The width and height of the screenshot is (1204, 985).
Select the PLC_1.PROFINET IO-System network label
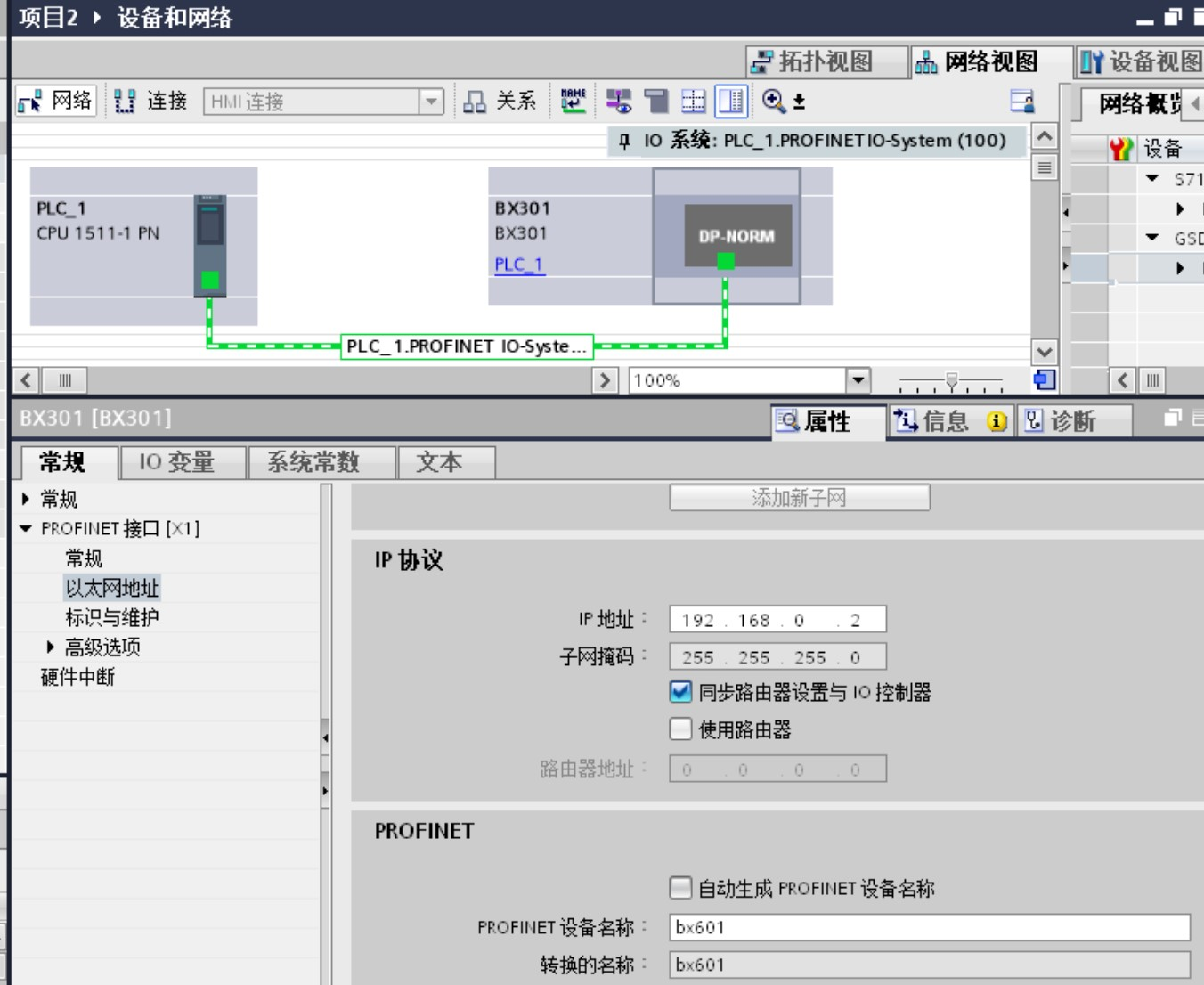[x=468, y=346]
